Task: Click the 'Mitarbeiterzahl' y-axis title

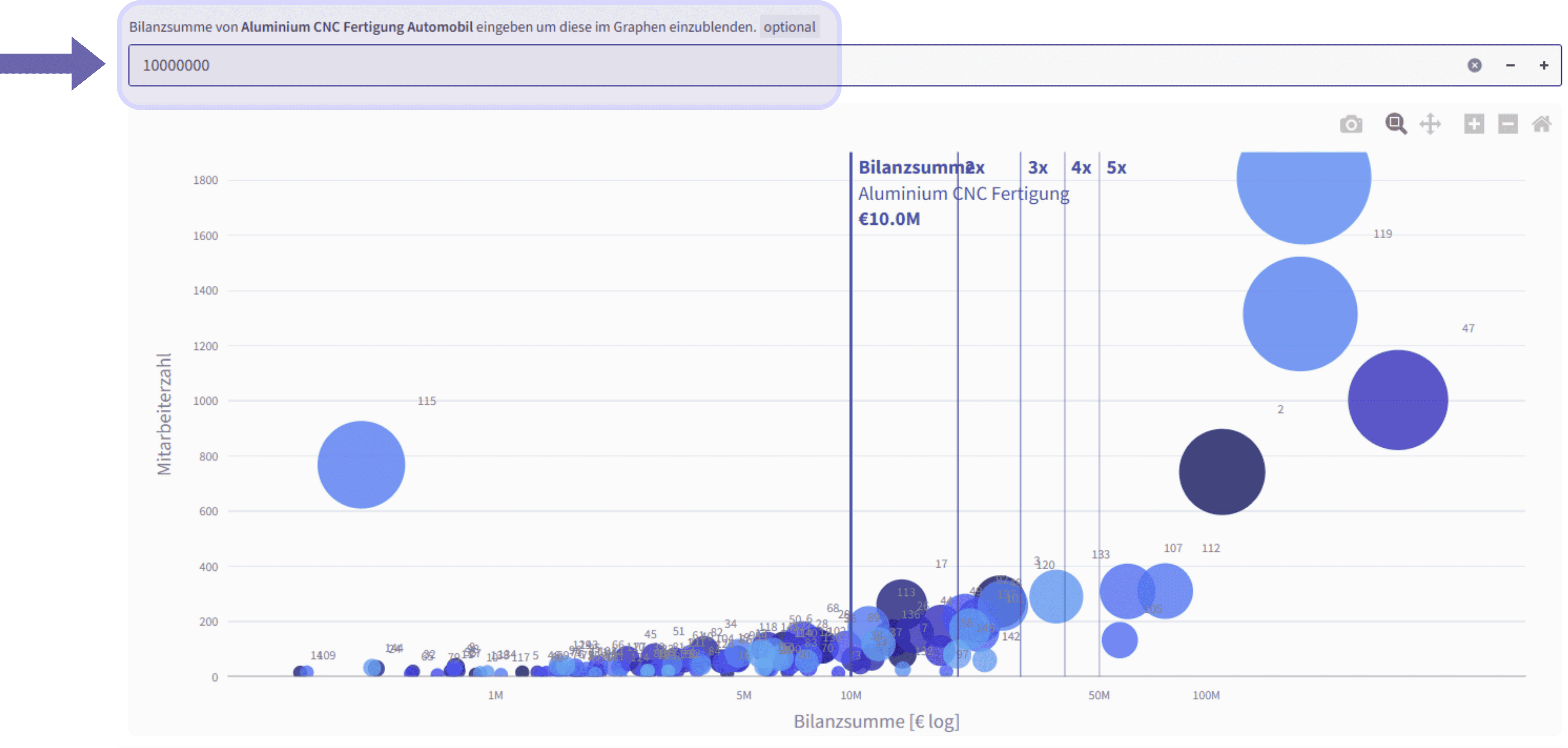Action: coord(164,414)
